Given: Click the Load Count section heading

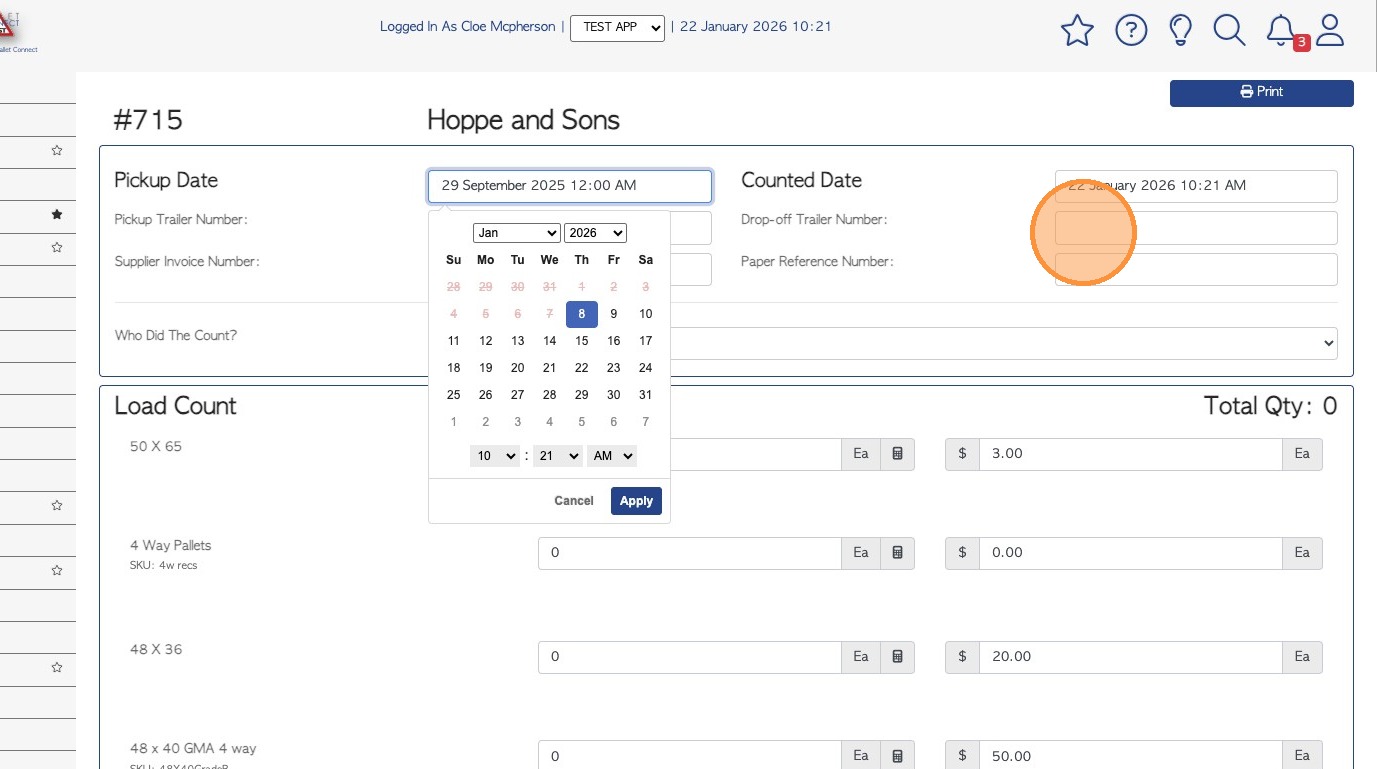Looking at the screenshot, I should pos(175,406).
